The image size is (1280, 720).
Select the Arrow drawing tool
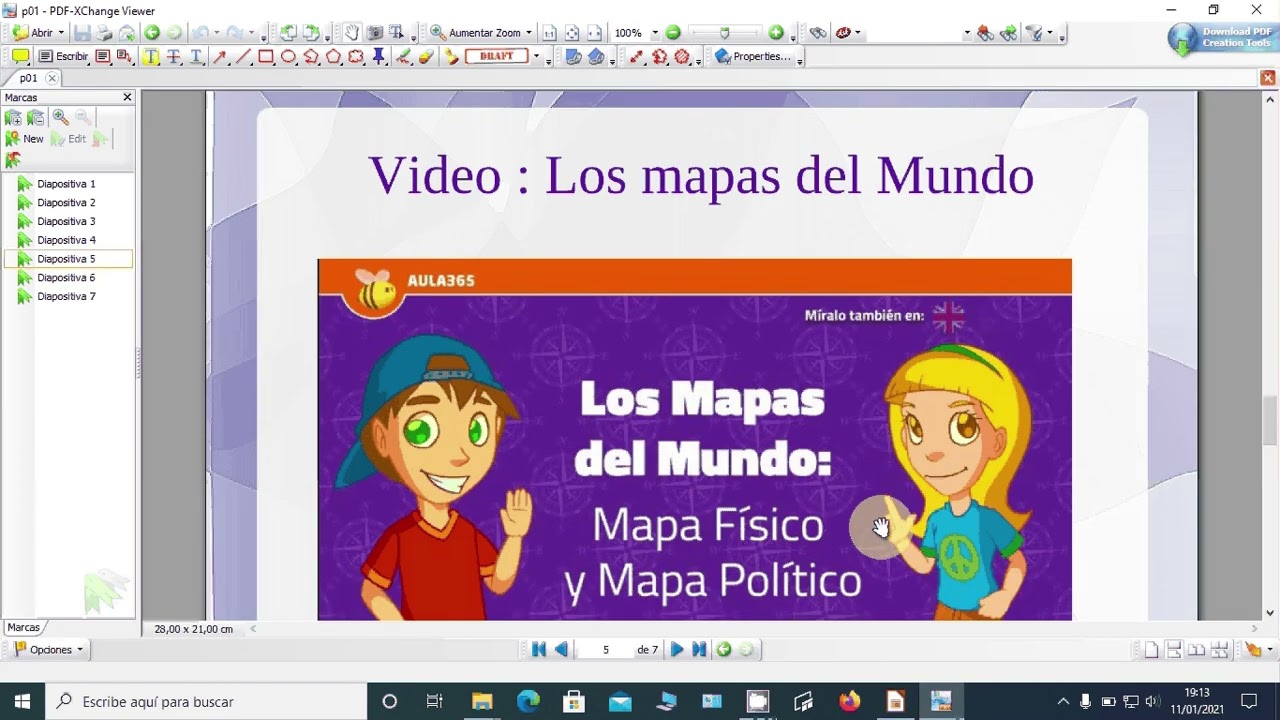219,57
